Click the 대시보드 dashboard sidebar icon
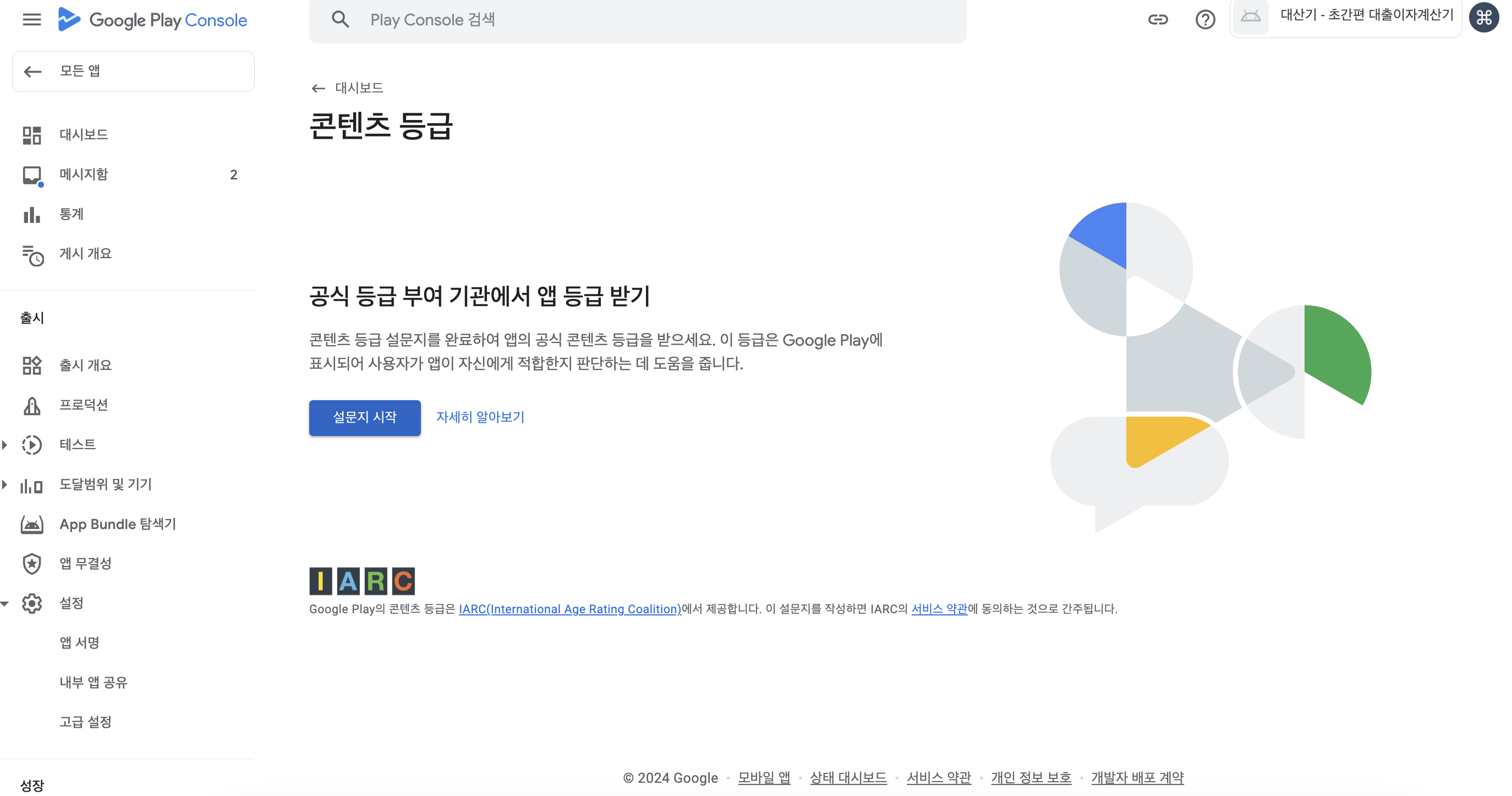The width and height of the screenshot is (1512, 796). tap(32, 135)
